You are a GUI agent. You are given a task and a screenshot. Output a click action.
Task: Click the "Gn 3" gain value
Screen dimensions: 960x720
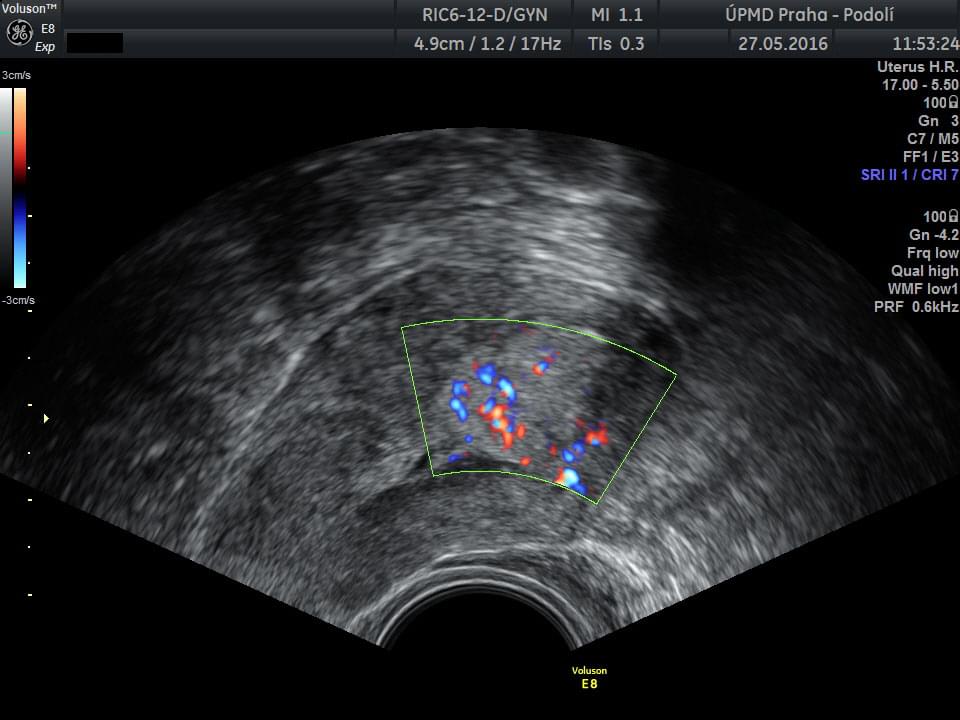[x=938, y=121]
